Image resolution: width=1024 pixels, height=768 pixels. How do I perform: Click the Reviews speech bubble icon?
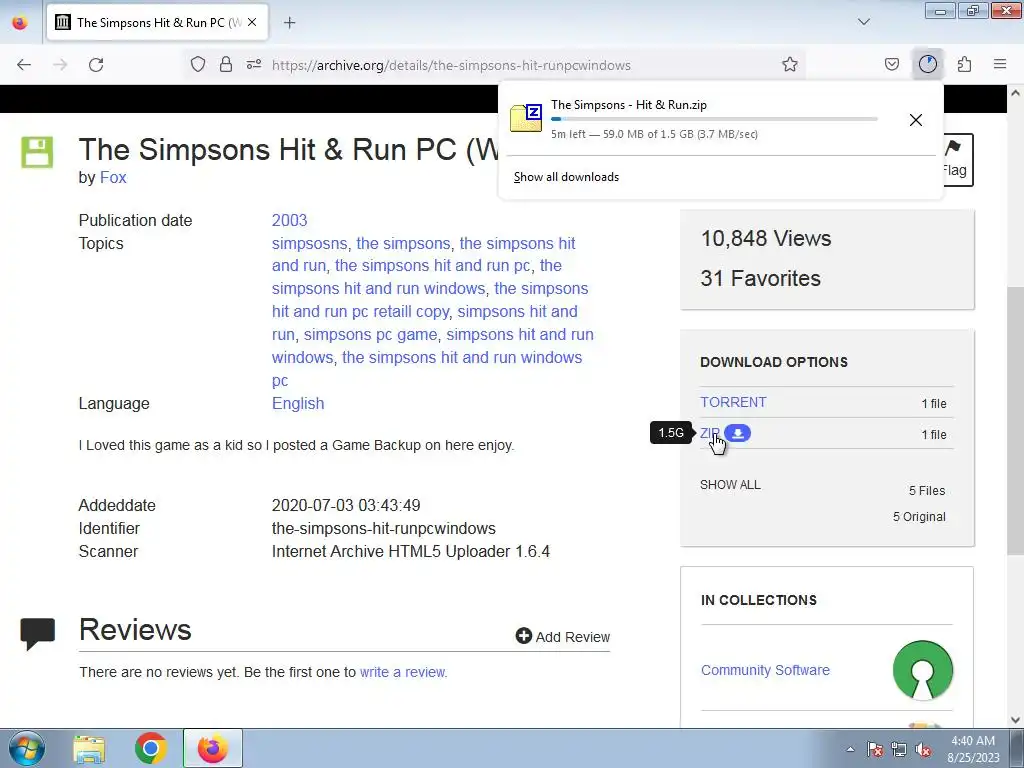click(37, 633)
